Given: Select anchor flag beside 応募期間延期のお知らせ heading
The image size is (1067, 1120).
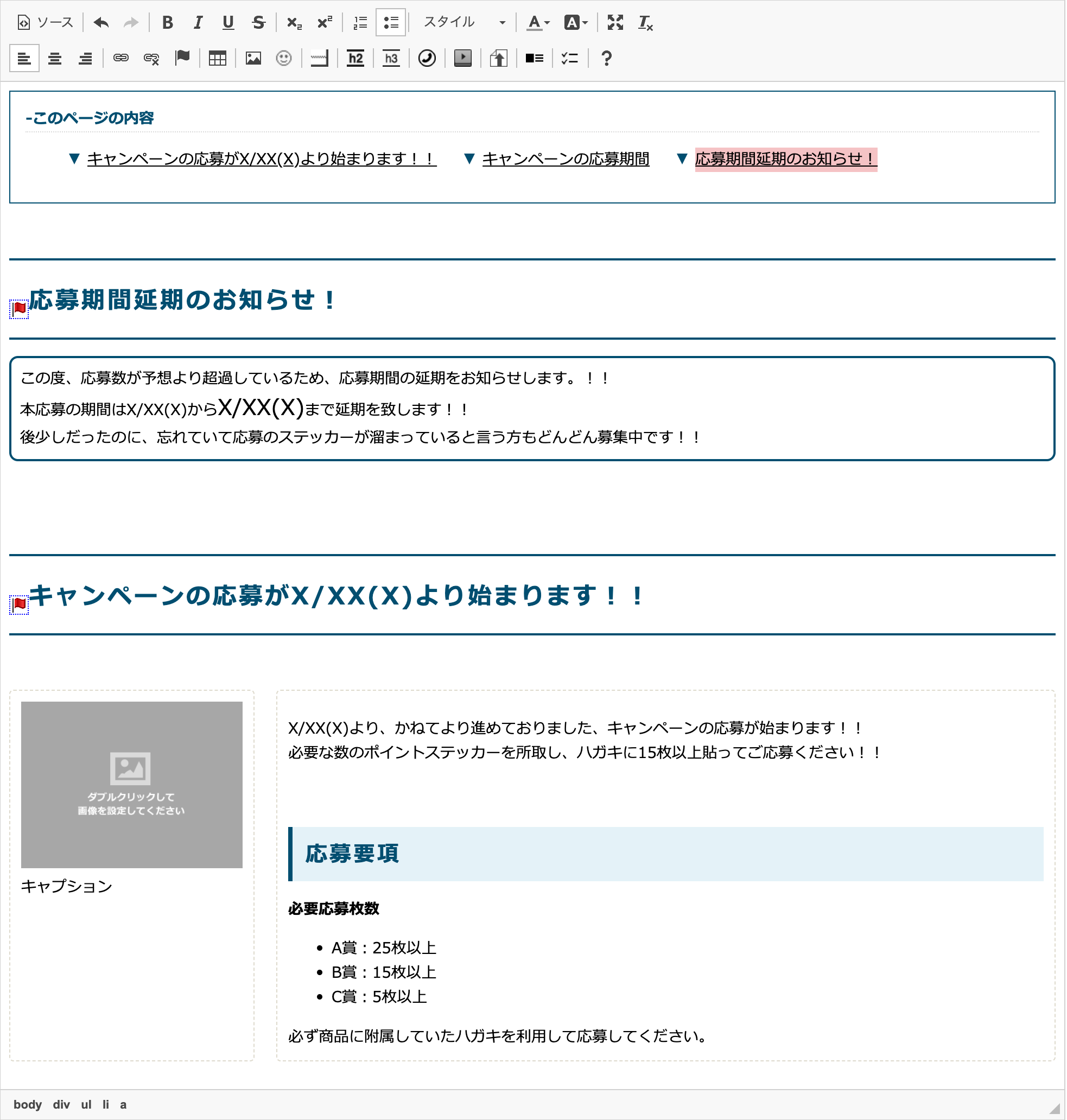Looking at the screenshot, I should (x=20, y=309).
